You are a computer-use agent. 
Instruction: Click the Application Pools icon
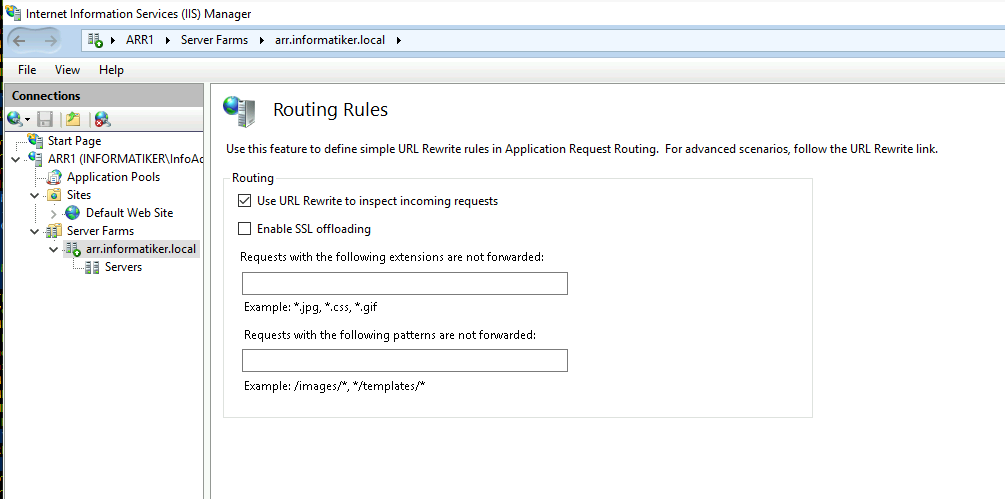click(55, 177)
